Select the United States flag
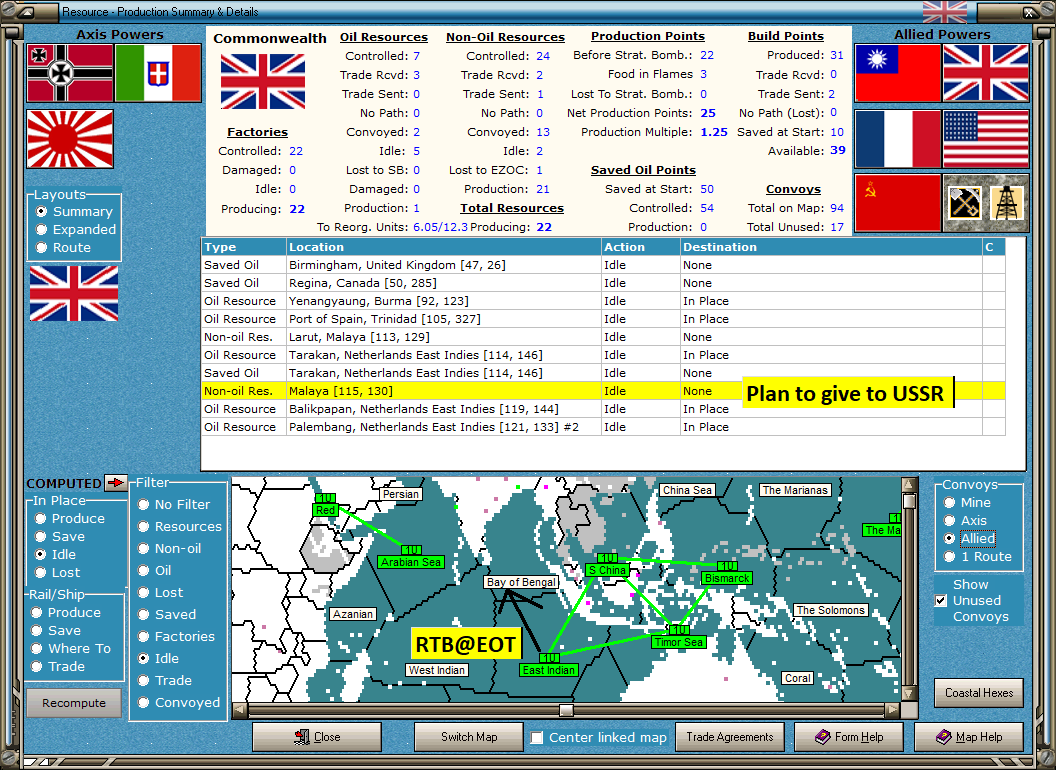Screen dimensions: 1056x770 (986, 139)
